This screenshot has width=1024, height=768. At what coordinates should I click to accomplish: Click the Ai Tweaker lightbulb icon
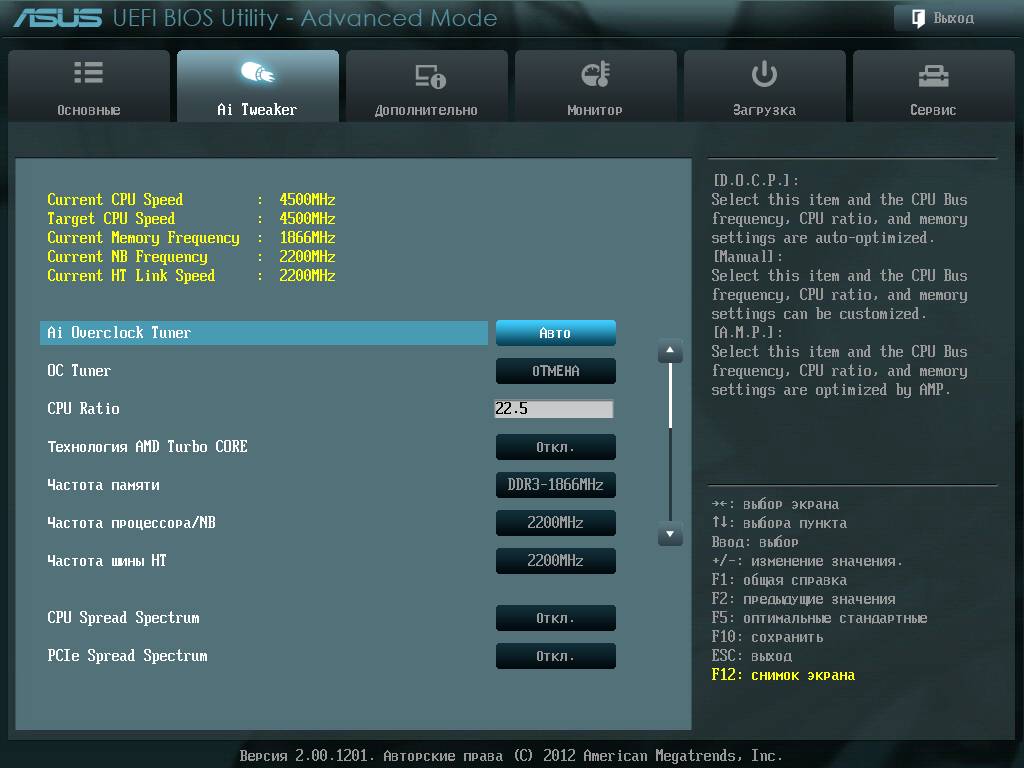point(257,74)
